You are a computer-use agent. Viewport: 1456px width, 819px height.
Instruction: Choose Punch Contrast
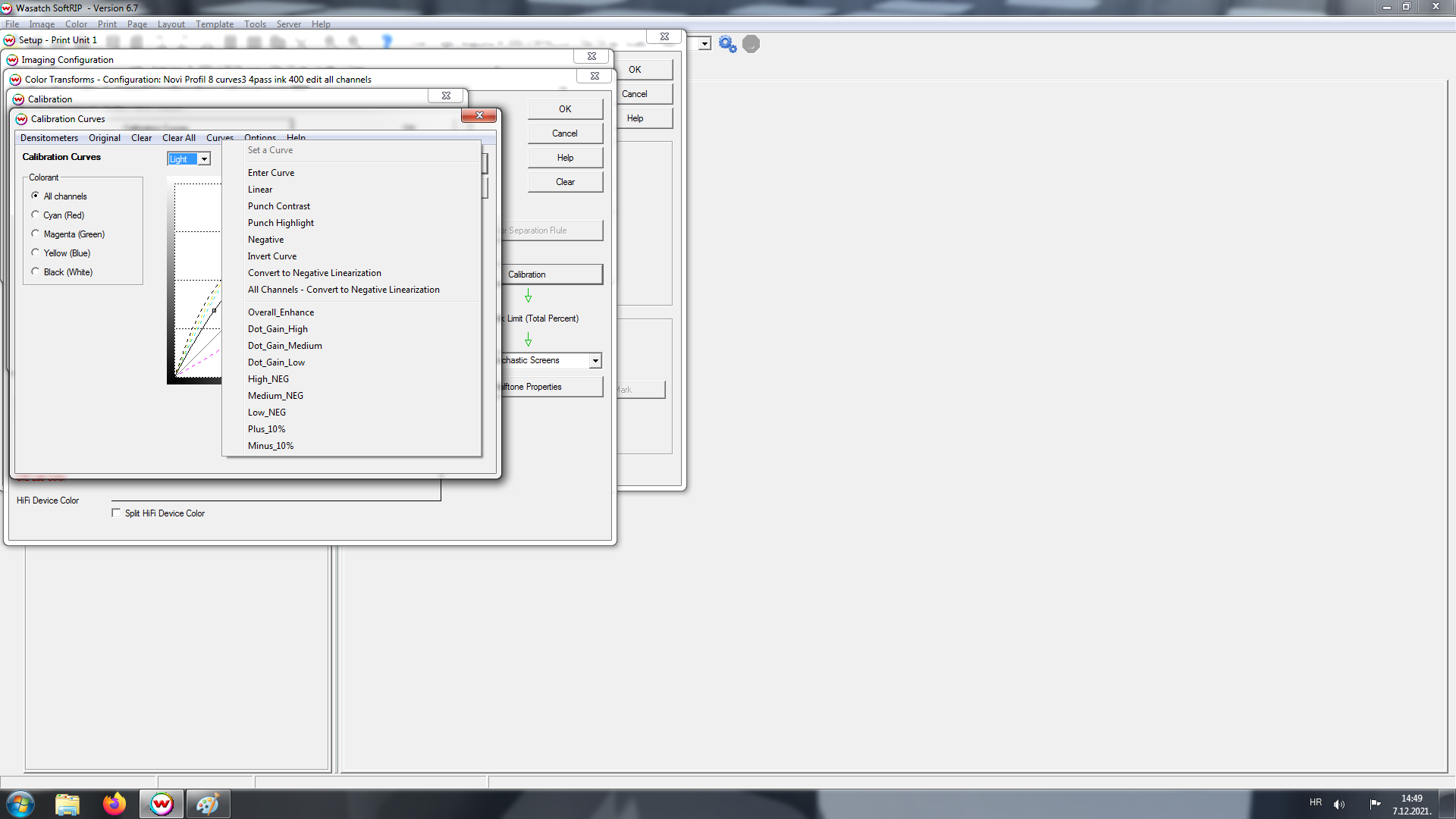tap(352, 206)
